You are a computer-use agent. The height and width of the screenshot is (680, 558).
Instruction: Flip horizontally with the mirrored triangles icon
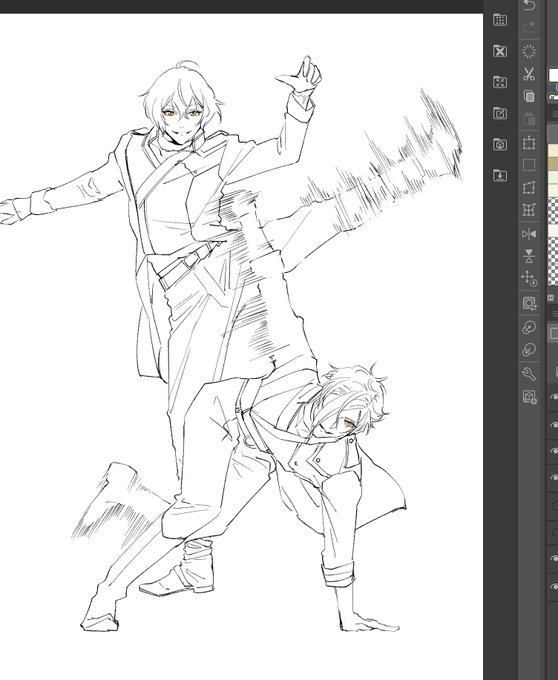pos(529,234)
